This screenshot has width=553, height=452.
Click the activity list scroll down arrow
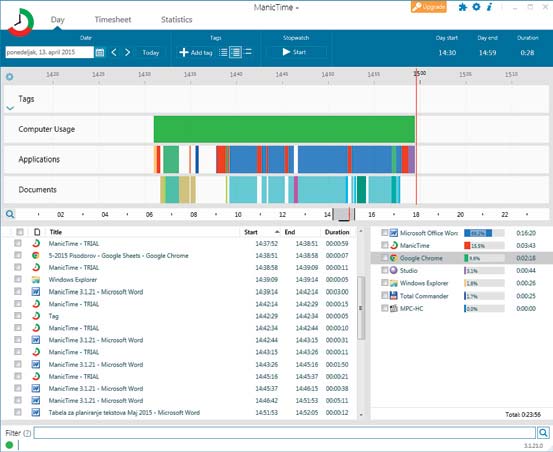point(361,415)
